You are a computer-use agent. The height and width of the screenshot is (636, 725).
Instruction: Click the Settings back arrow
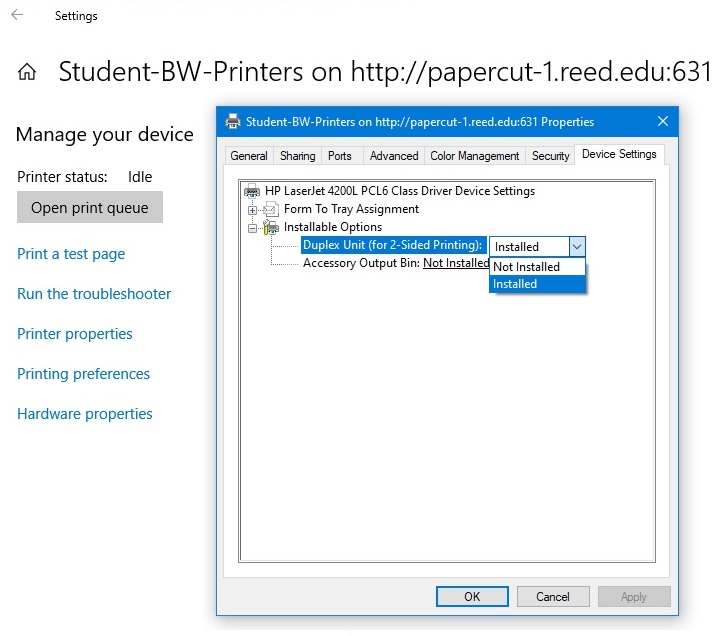[x=17, y=16]
